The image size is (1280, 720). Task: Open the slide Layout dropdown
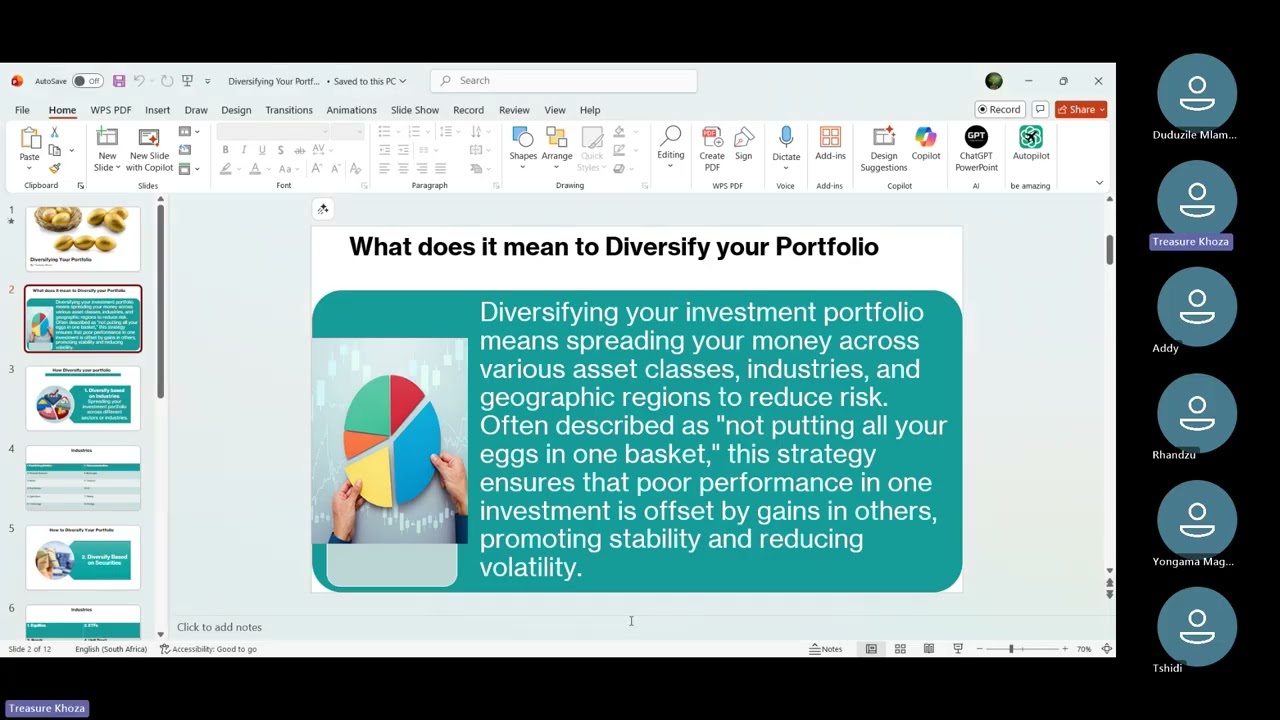[x=189, y=132]
